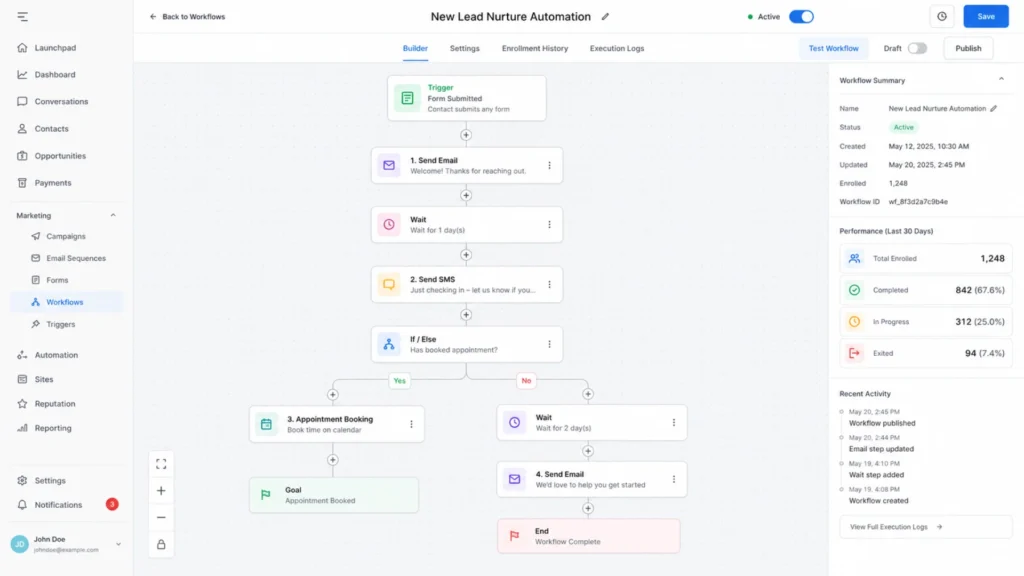This screenshot has width=1024, height=576.
Task: Switch to the Settings tab
Action: click(464, 48)
